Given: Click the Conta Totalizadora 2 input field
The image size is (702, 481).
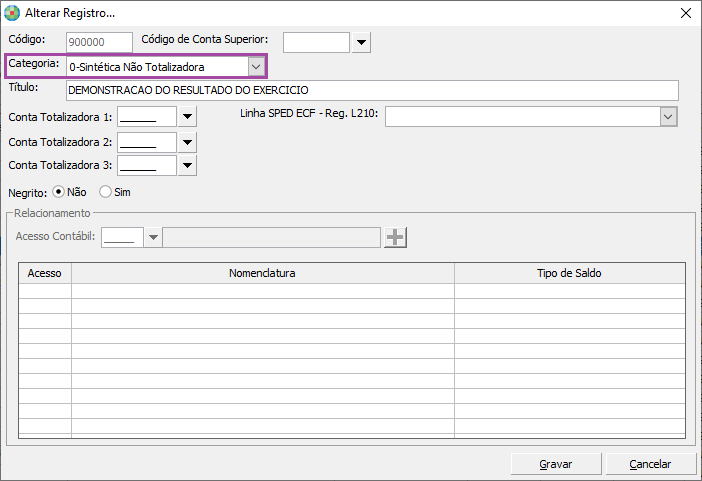Looking at the screenshot, I should (x=147, y=142).
